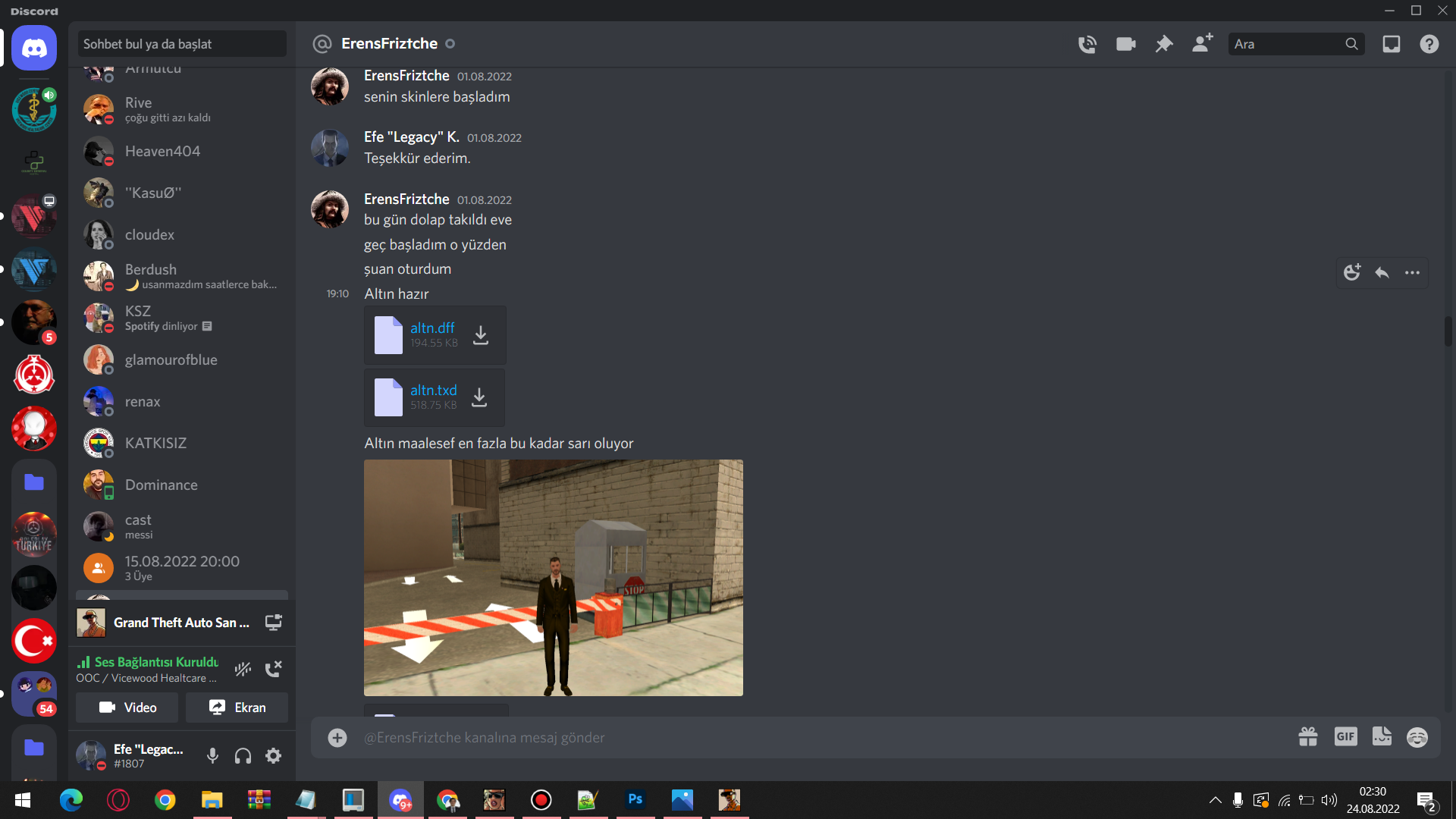Open altn.txd file link
Screen dimensions: 1456x819
pos(433,390)
